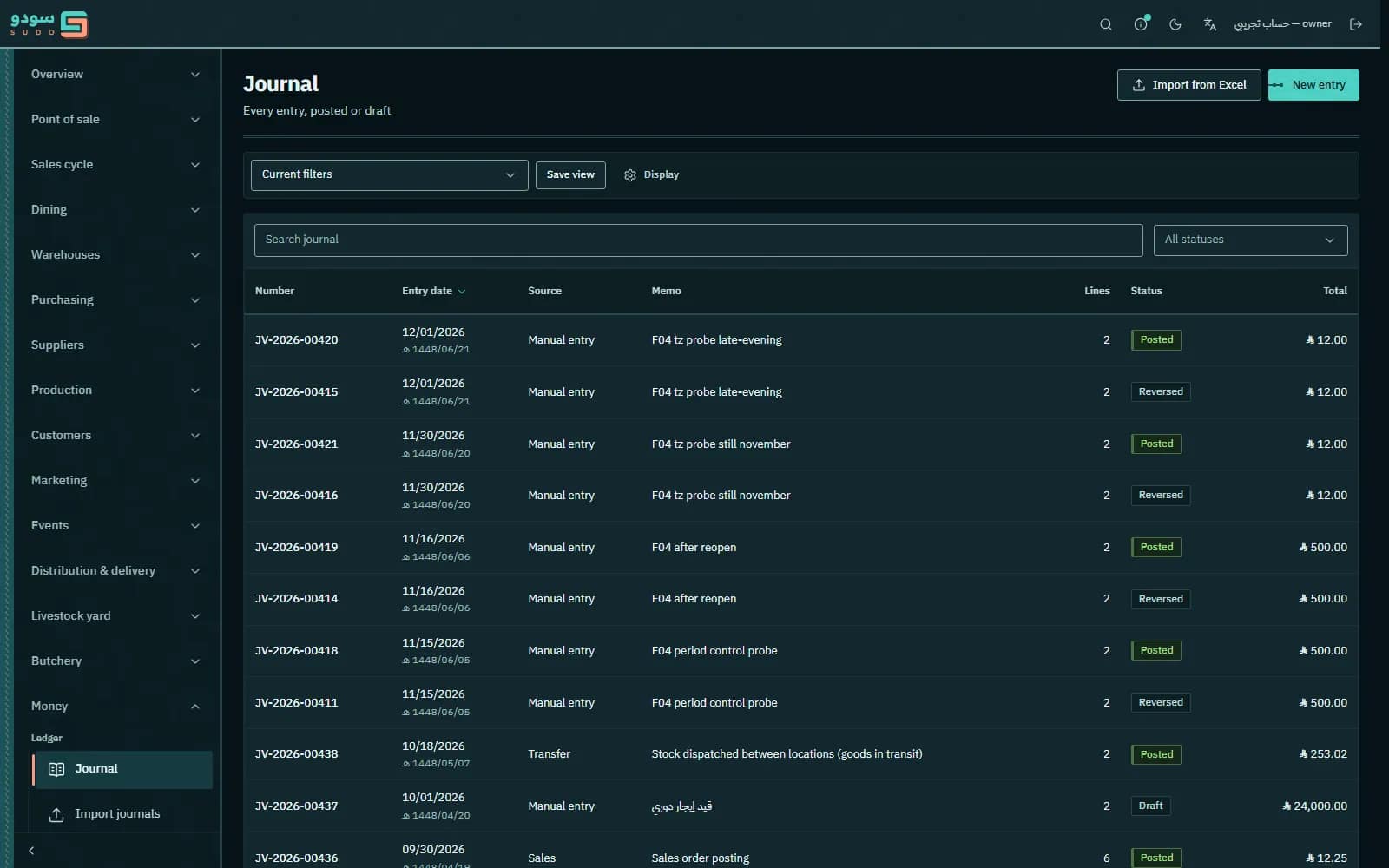Click Save view button
Image resolution: width=1389 pixels, height=868 pixels.
570,175
